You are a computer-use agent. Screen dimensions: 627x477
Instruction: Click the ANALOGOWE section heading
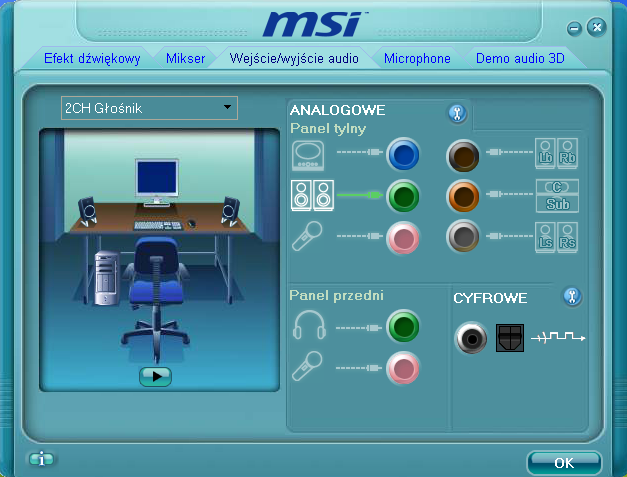pyautogui.click(x=337, y=110)
